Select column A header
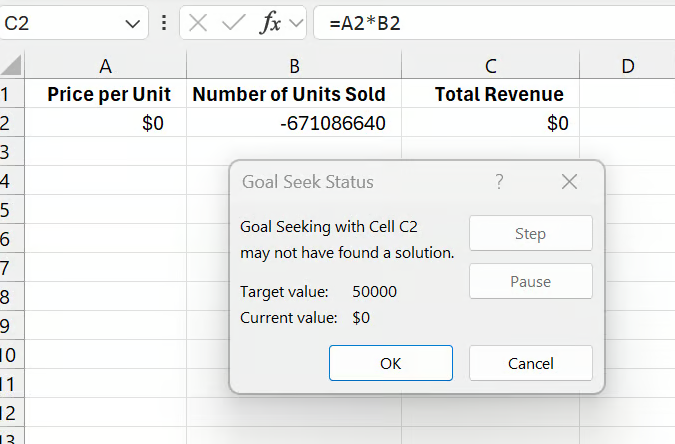The image size is (675, 444). 105,66
